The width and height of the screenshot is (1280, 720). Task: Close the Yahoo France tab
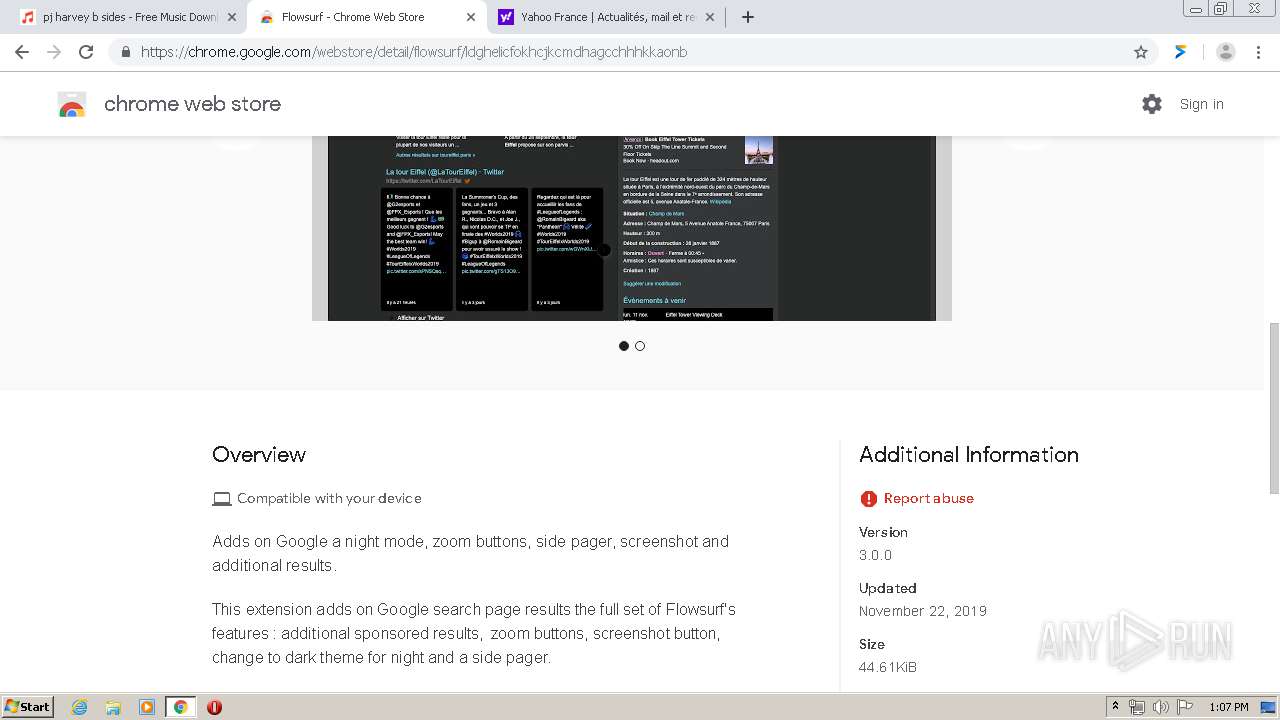pos(710,17)
